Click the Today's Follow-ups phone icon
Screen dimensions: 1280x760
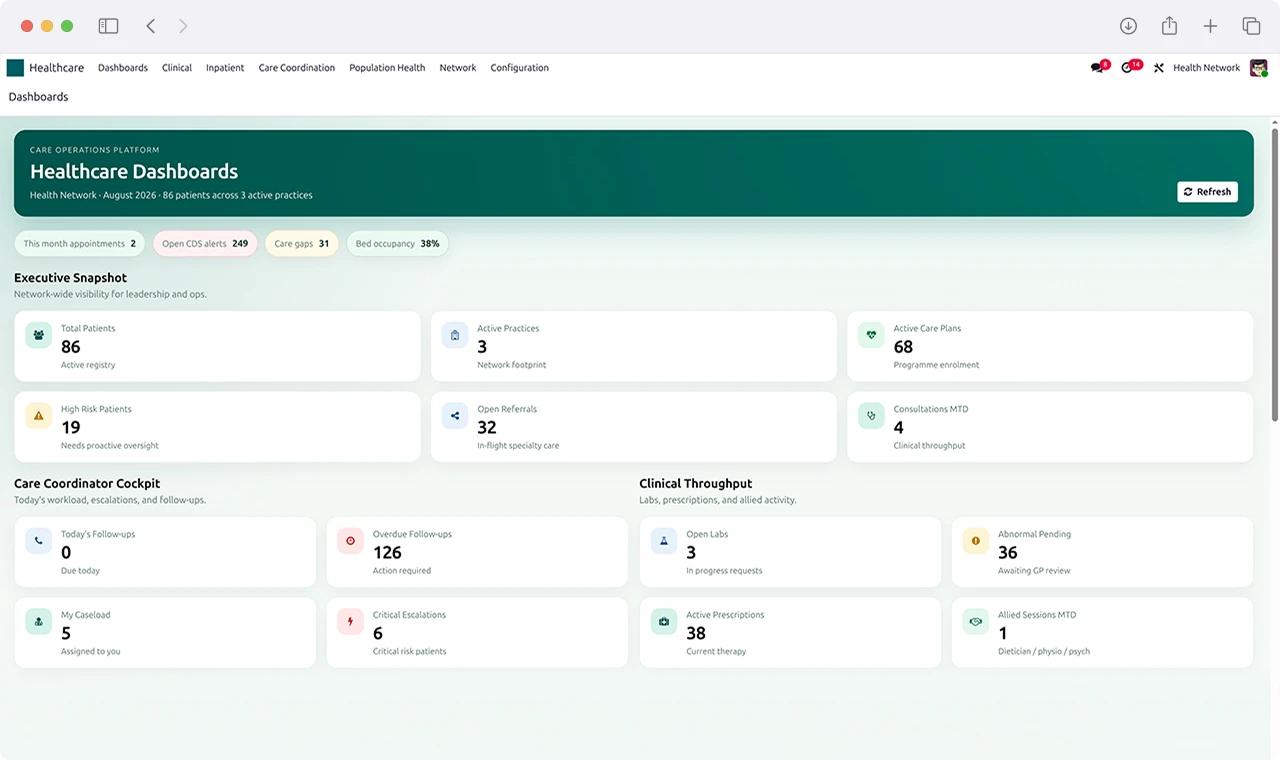[39, 541]
